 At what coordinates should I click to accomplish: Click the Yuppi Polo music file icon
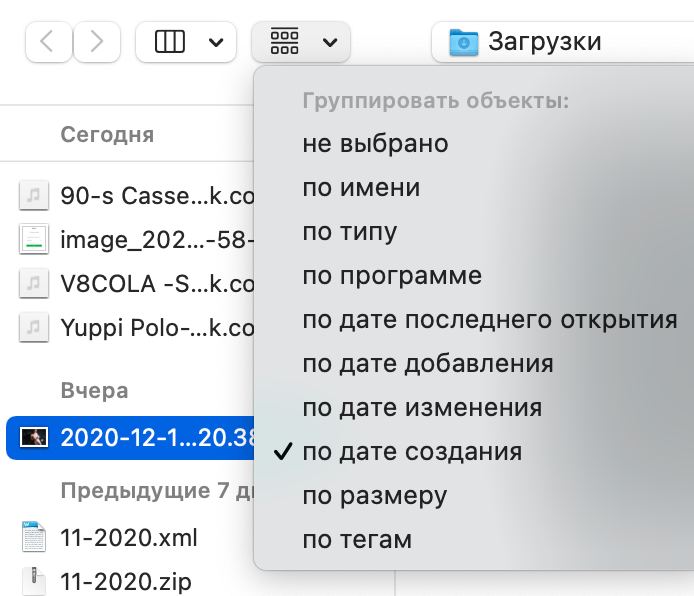click(x=34, y=327)
